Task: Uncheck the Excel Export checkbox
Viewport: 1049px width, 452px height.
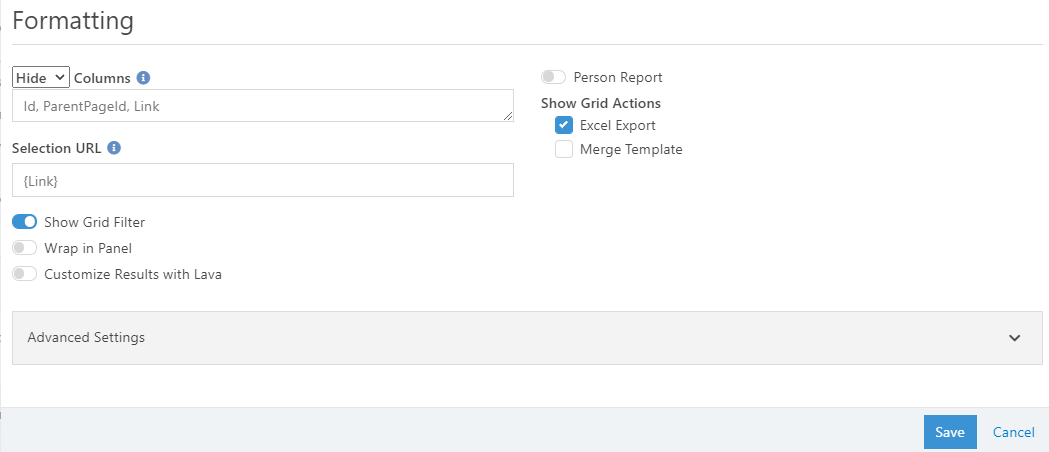Action: [x=564, y=125]
